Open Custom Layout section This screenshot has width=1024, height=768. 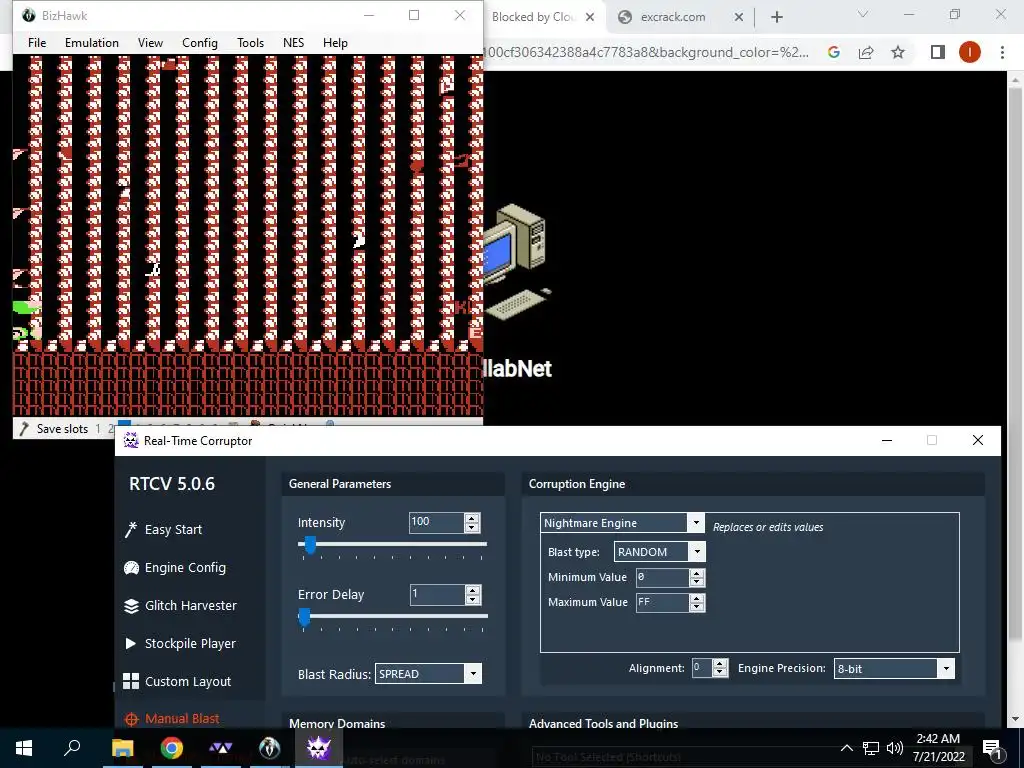pos(177,681)
